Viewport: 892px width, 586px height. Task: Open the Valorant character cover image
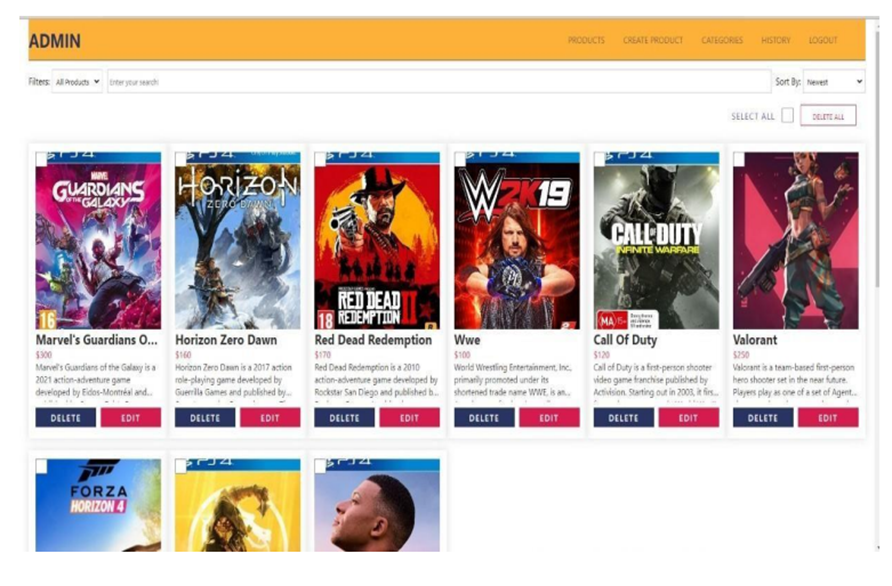coord(796,241)
